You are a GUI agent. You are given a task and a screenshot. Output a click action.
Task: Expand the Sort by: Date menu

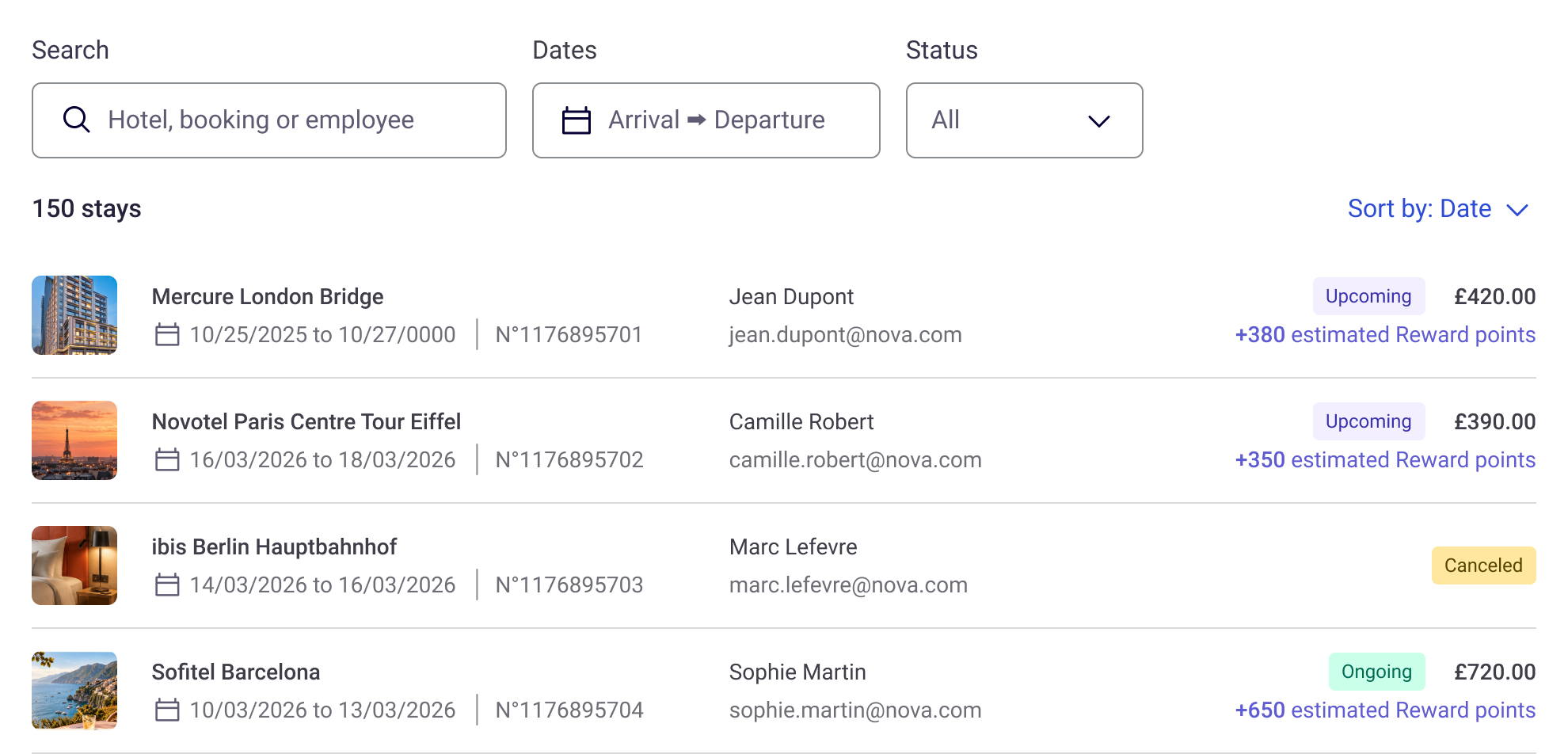1437,208
